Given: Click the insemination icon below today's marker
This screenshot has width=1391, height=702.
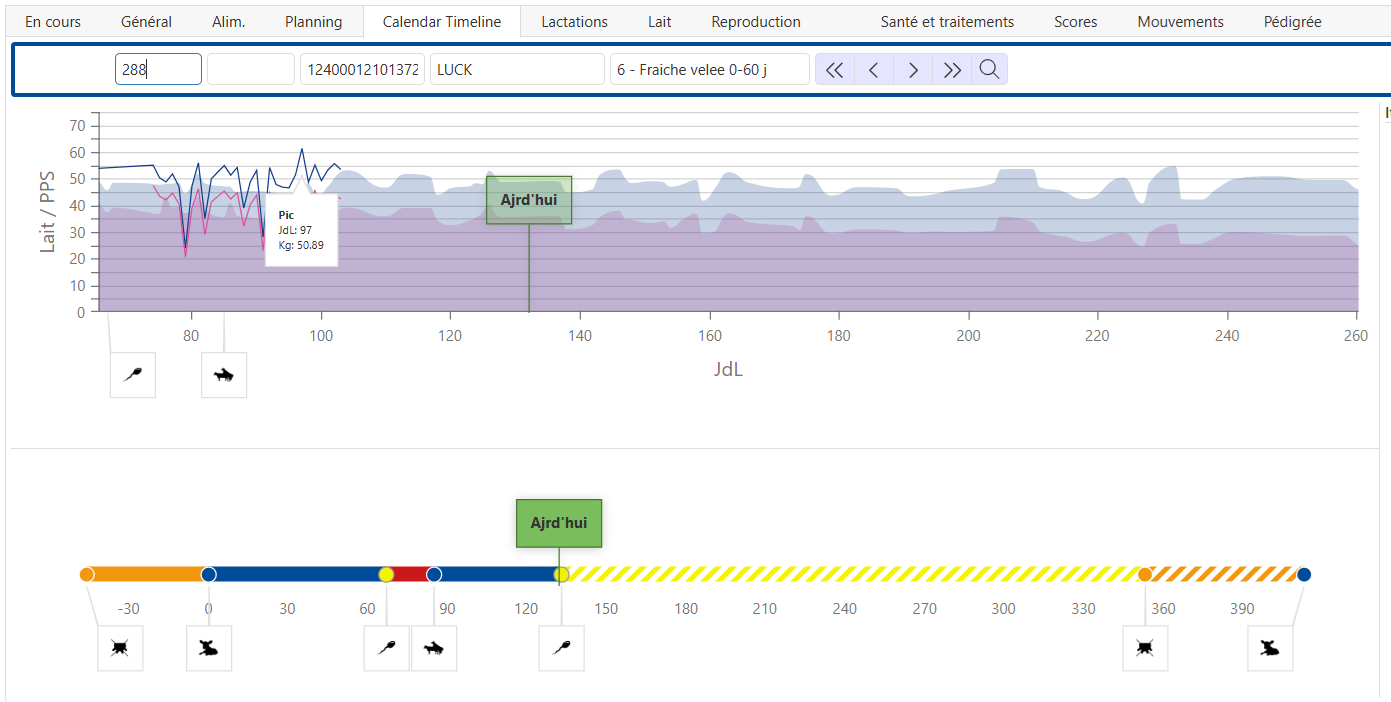Looking at the screenshot, I should (x=561, y=648).
